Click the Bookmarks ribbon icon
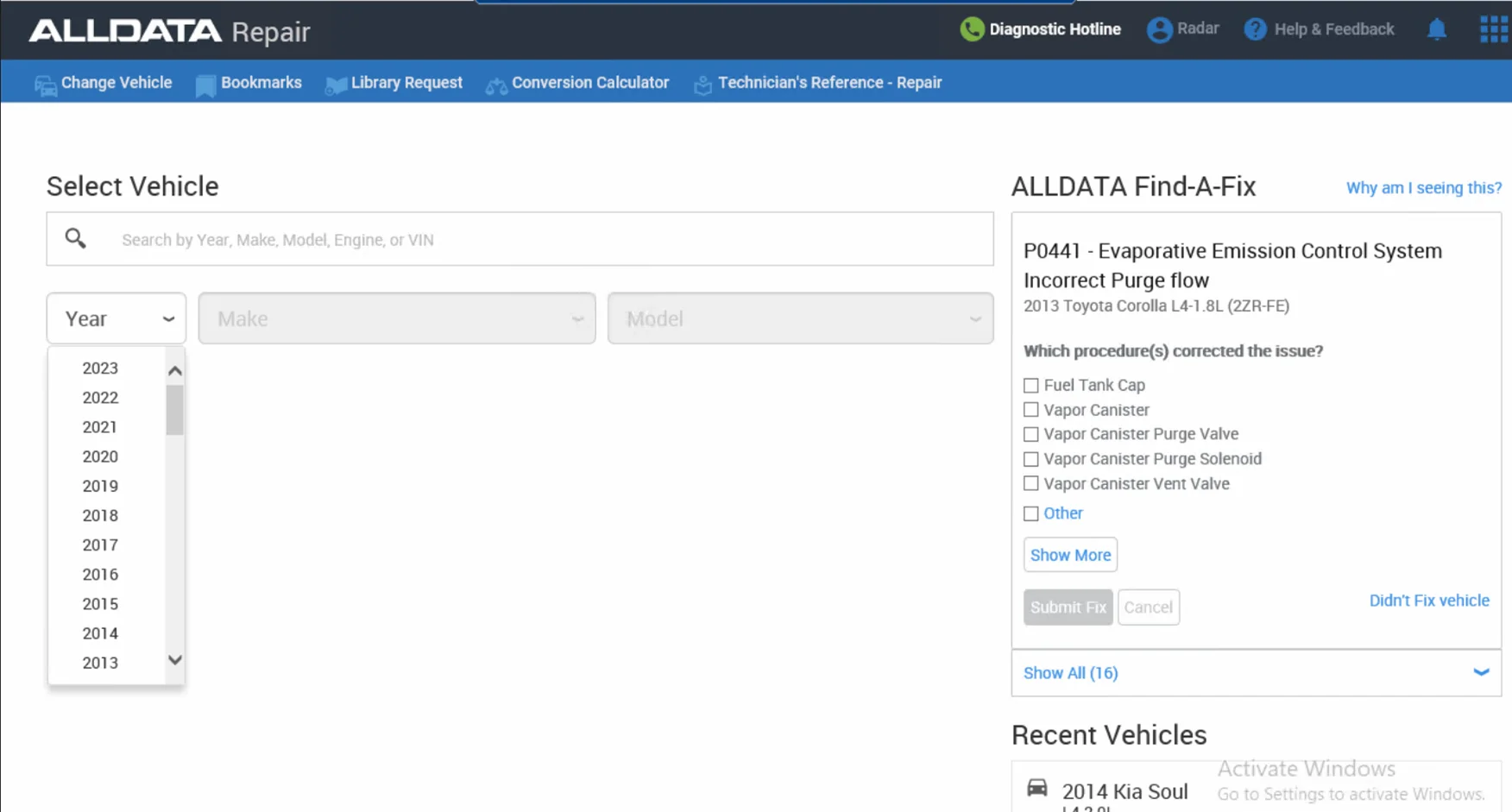This screenshot has height=812, width=1512. click(x=205, y=85)
